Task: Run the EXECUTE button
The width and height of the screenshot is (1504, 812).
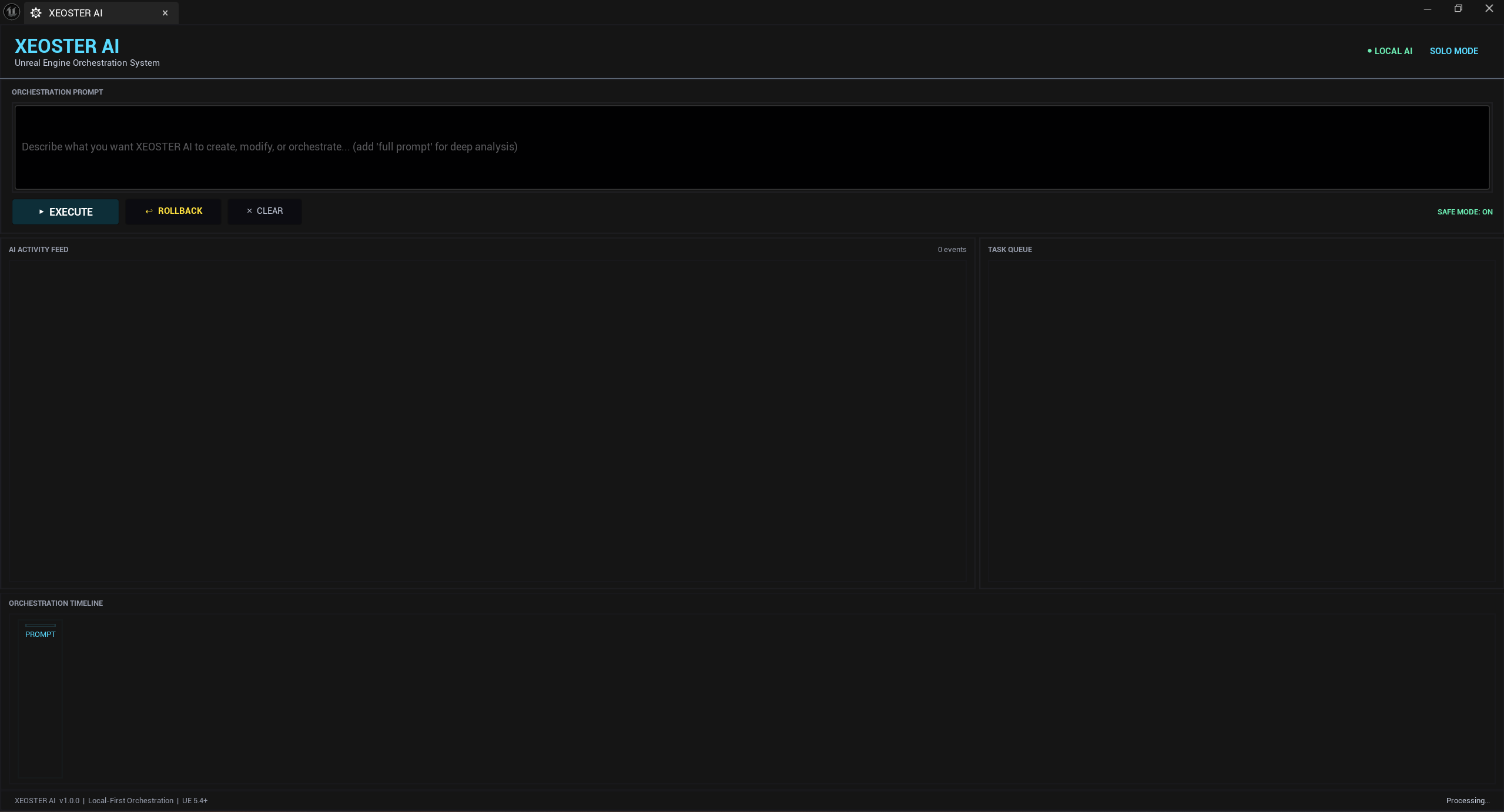Action: (x=65, y=212)
